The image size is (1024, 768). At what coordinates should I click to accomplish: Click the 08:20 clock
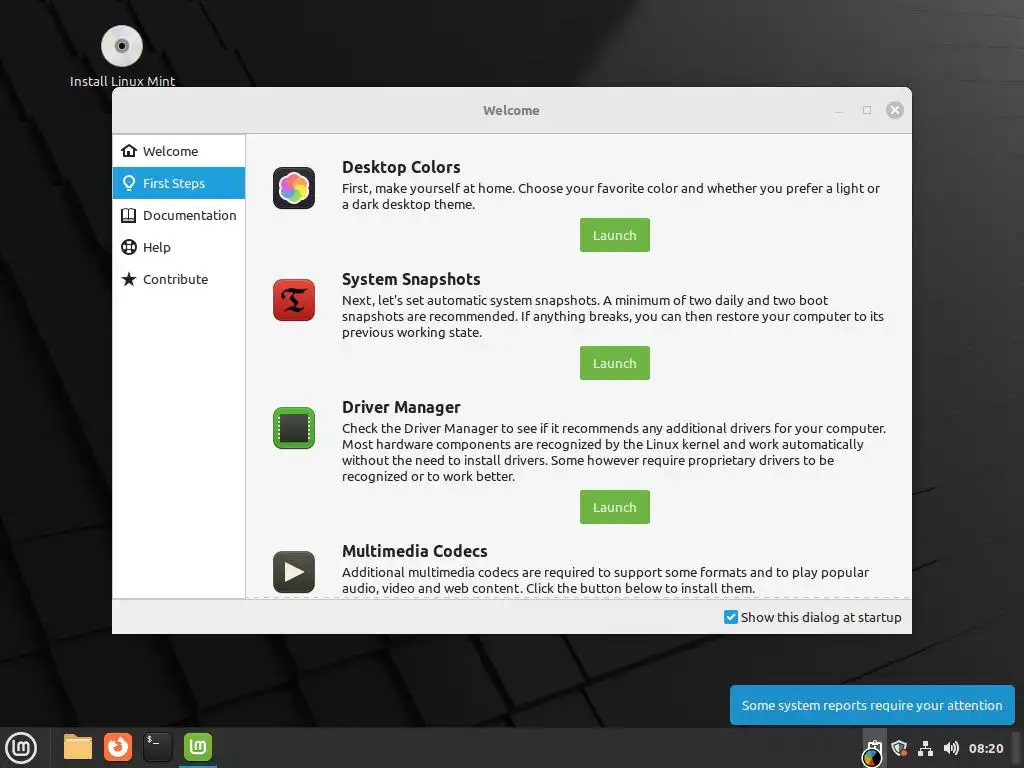point(986,748)
